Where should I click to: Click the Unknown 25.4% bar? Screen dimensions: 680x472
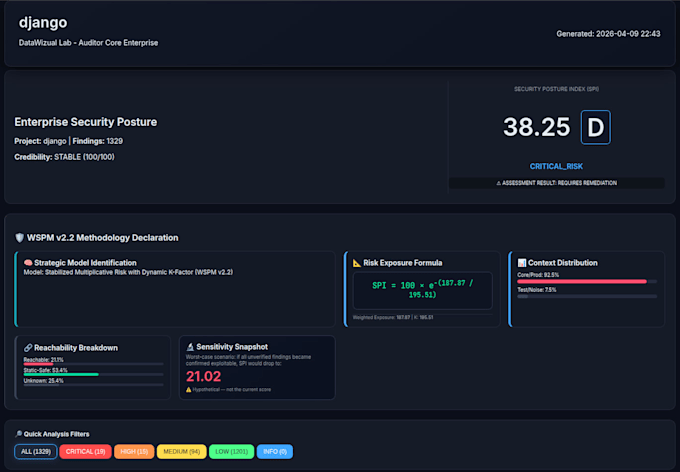93,385
